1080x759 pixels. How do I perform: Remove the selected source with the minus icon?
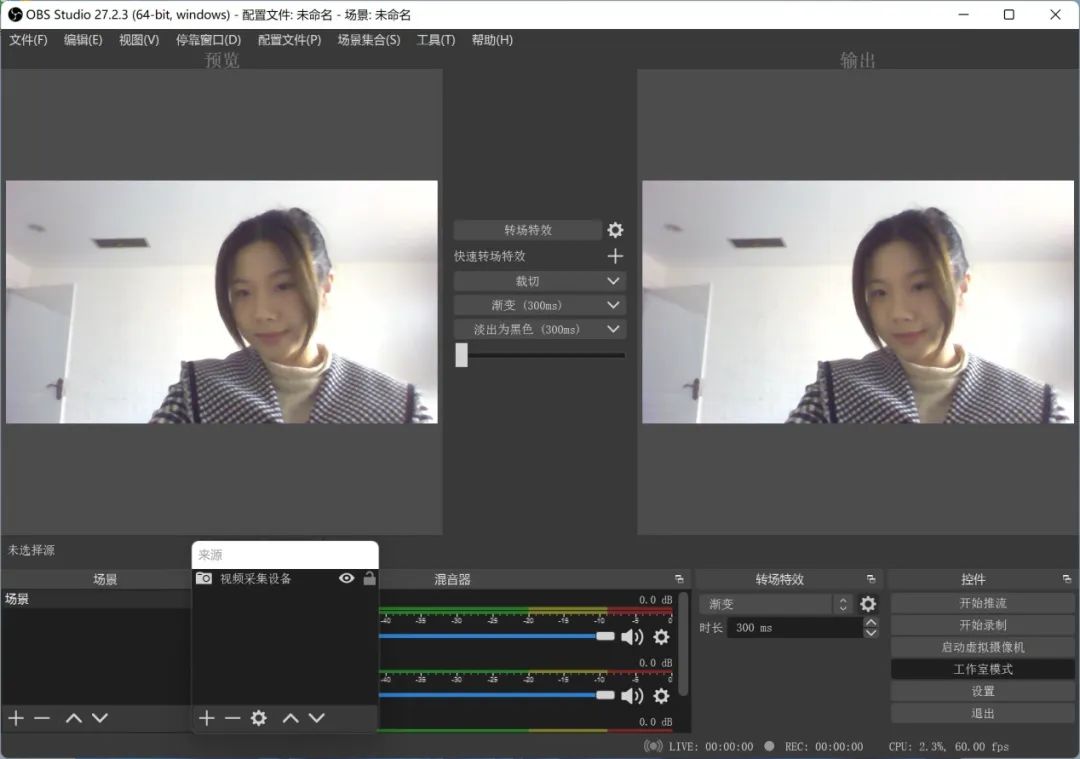232,718
